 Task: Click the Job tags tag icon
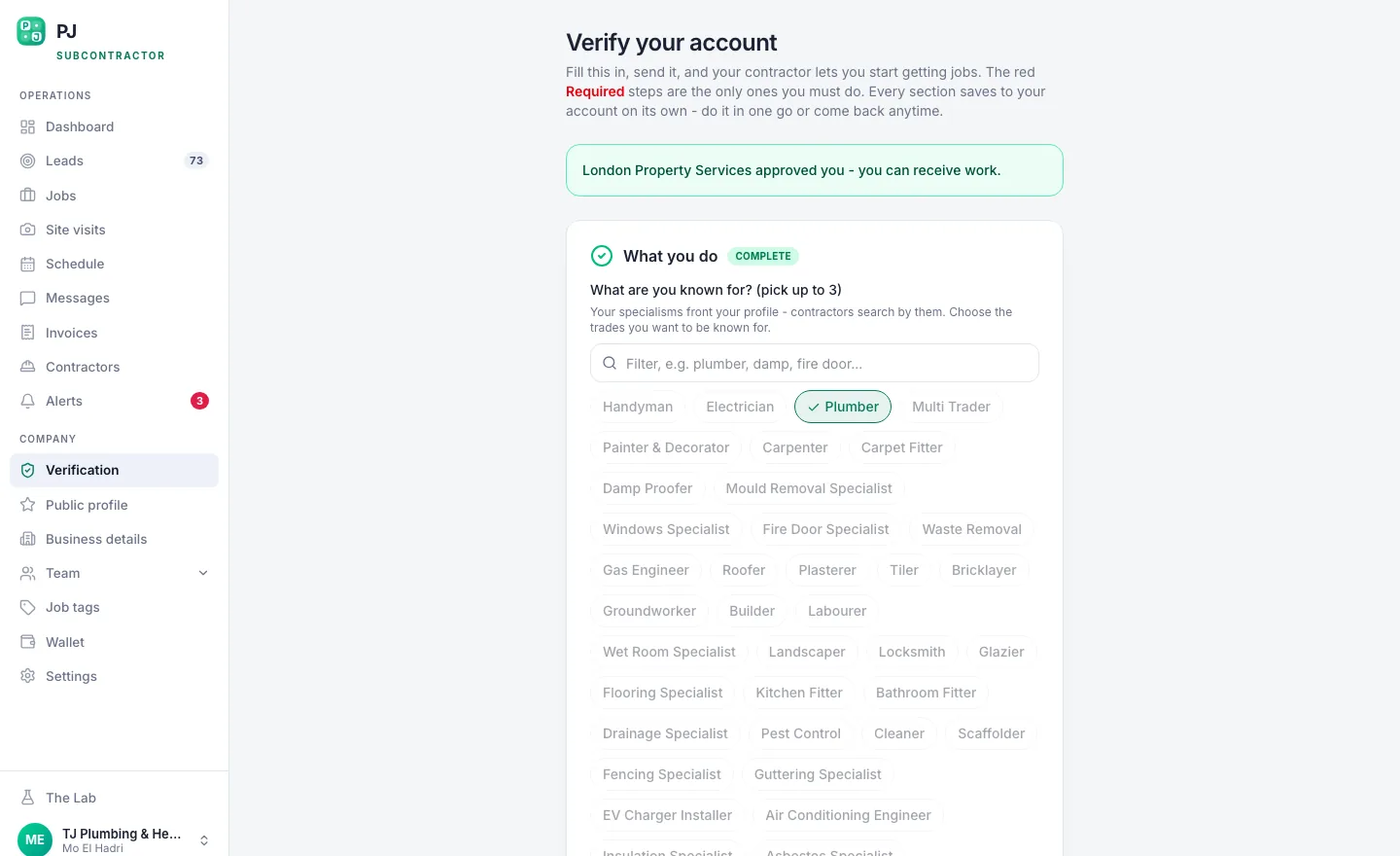tap(27, 607)
